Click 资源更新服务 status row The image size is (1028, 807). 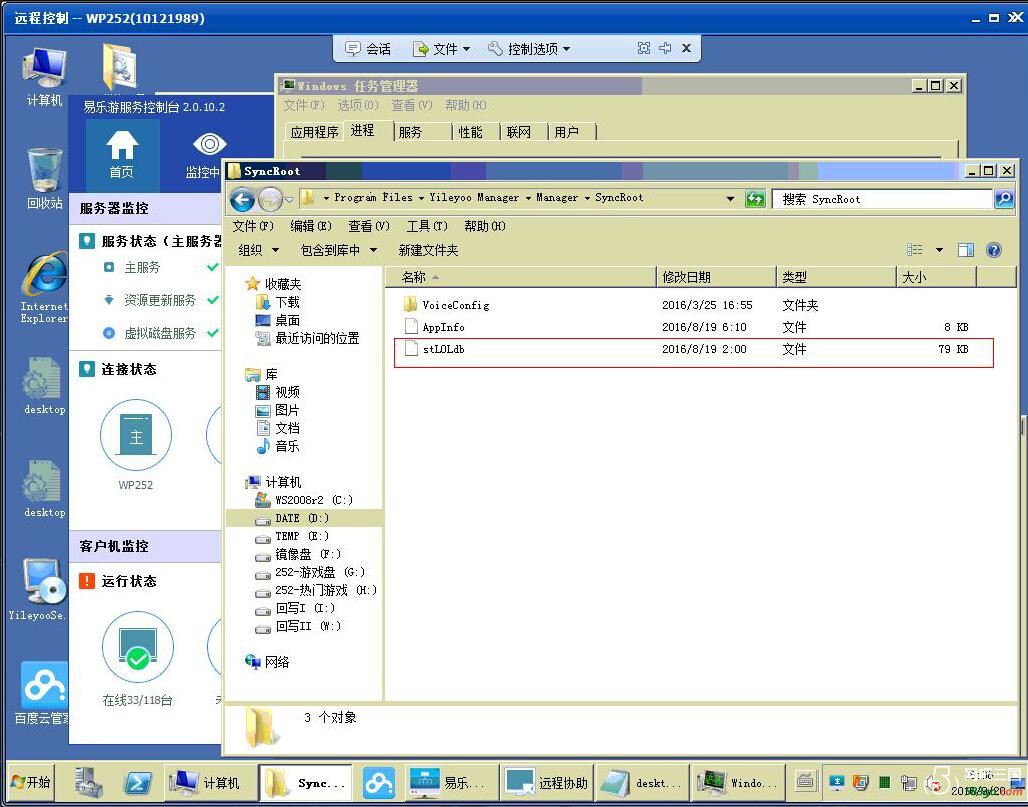pyautogui.click(x=160, y=300)
